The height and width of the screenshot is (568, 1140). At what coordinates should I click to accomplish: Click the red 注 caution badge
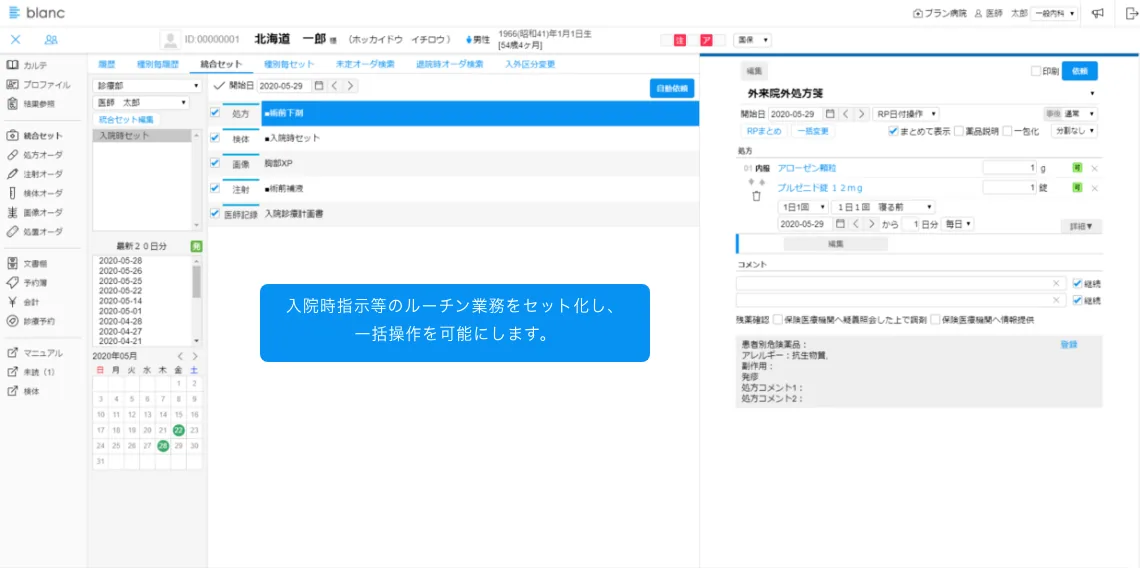coord(679,40)
